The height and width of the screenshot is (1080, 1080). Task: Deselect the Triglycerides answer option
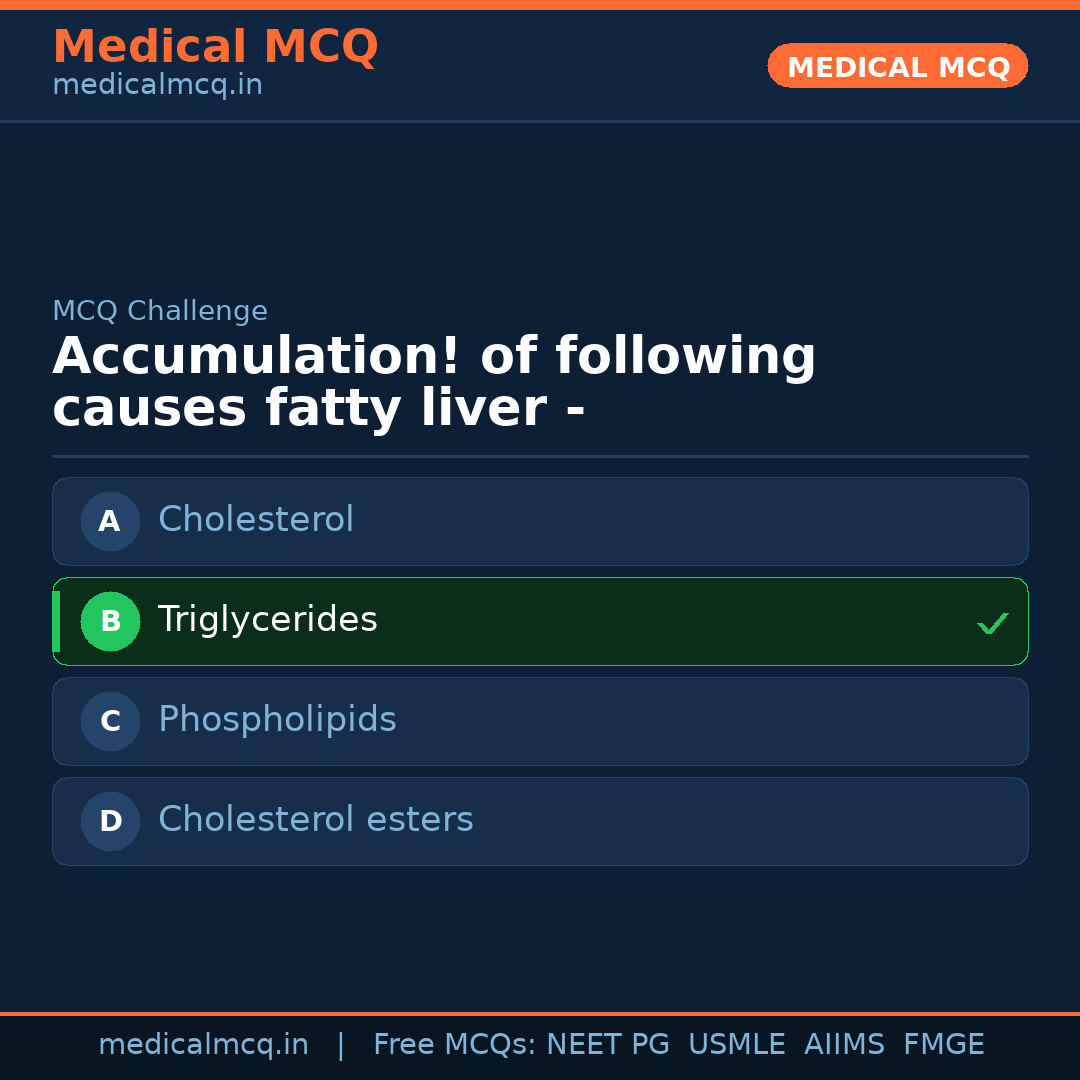(540, 621)
